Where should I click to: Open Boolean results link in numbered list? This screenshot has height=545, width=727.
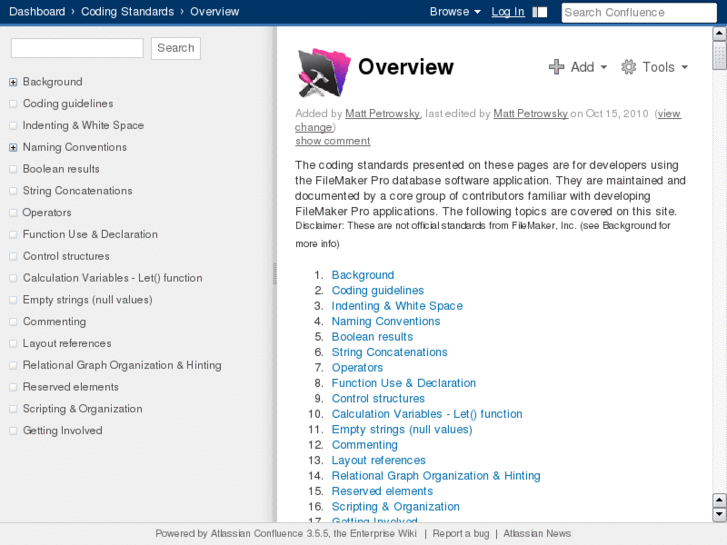coord(372,337)
